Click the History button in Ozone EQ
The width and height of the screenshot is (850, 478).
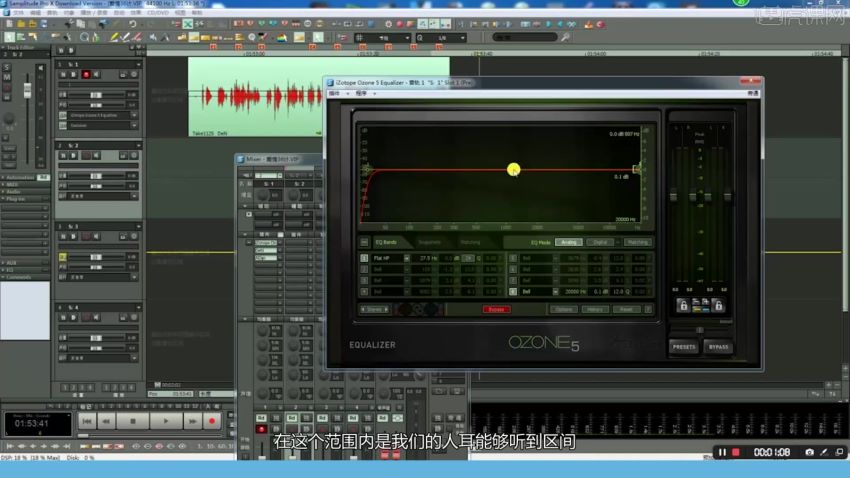click(x=595, y=309)
